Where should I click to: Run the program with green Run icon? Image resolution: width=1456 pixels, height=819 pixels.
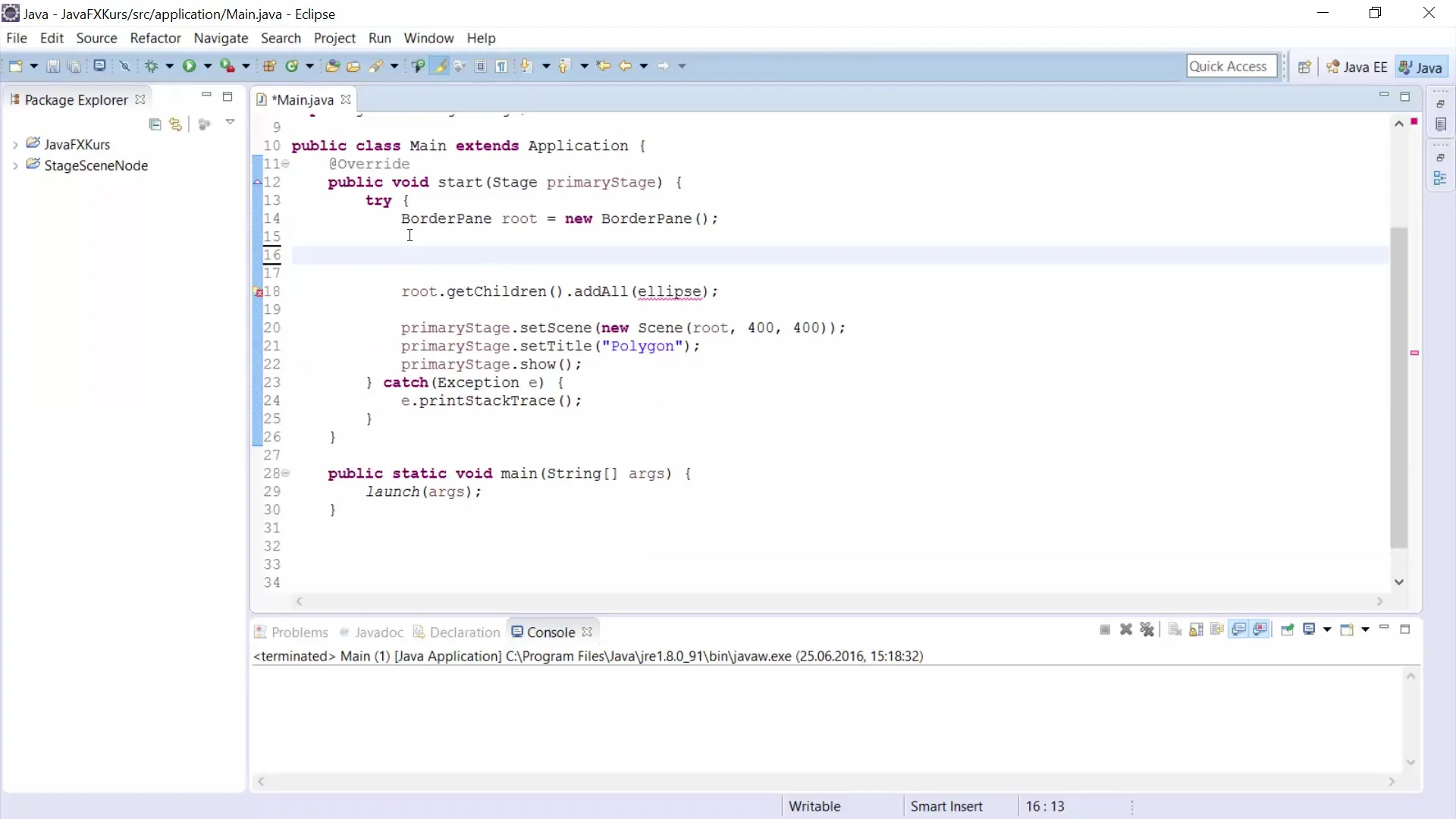(189, 66)
